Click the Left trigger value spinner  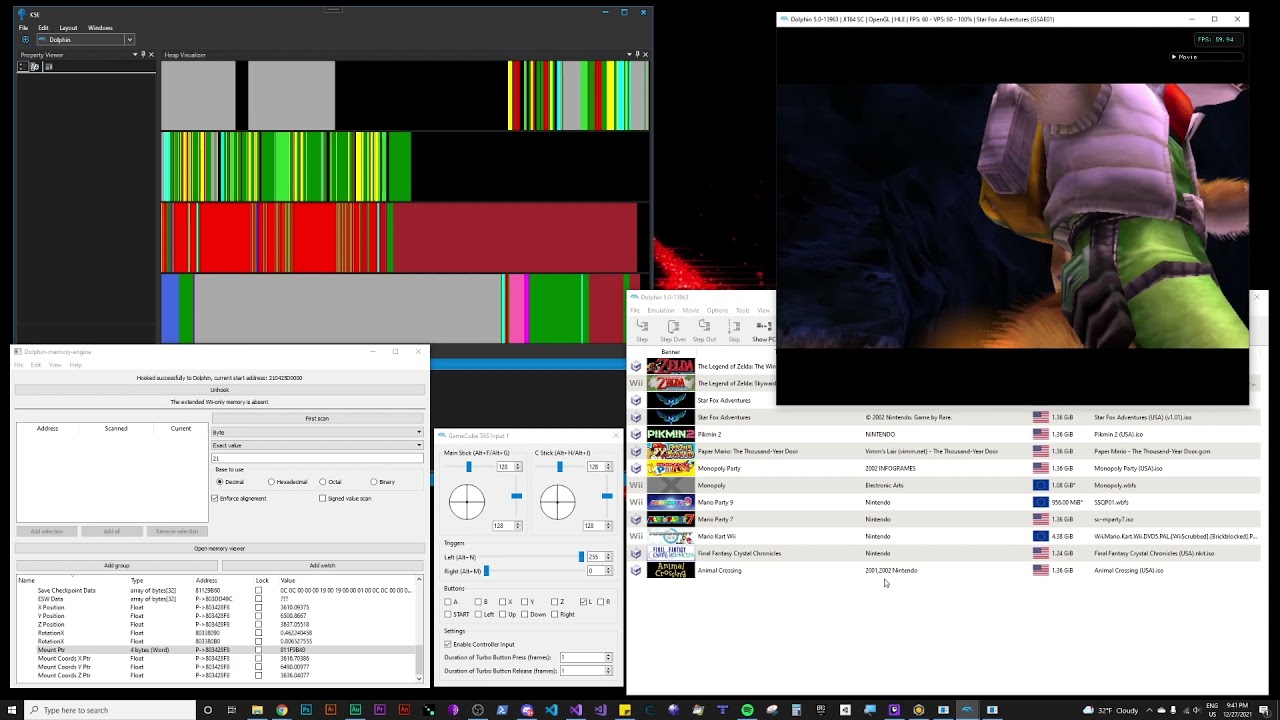coord(600,557)
